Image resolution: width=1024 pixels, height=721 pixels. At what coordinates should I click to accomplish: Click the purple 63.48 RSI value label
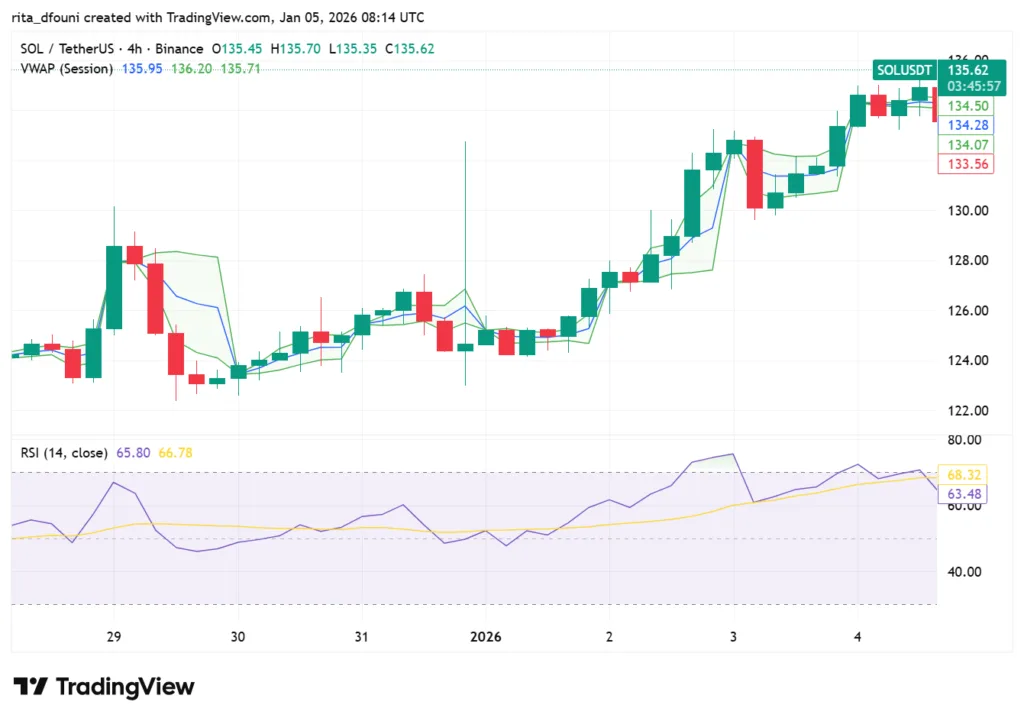[x=966, y=493]
